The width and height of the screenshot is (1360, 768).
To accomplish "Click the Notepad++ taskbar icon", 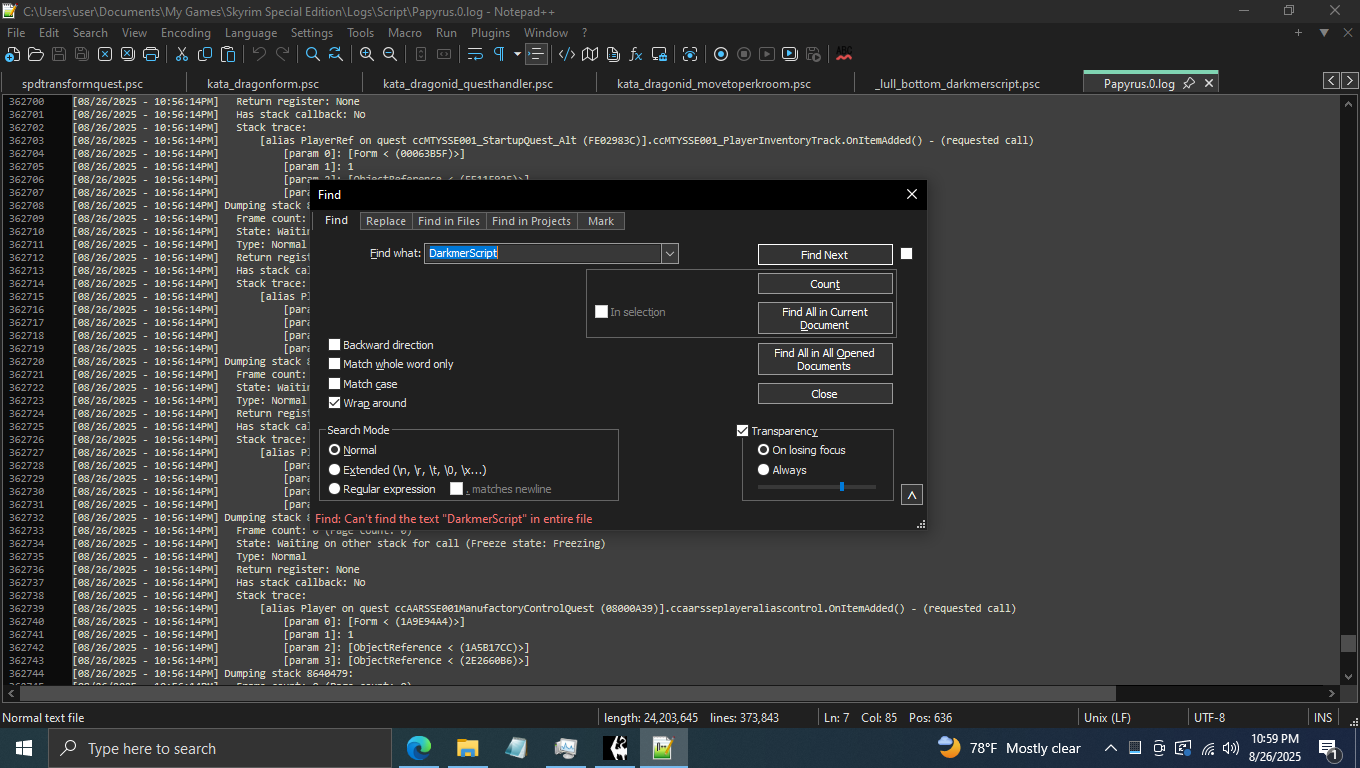I will [x=662, y=748].
